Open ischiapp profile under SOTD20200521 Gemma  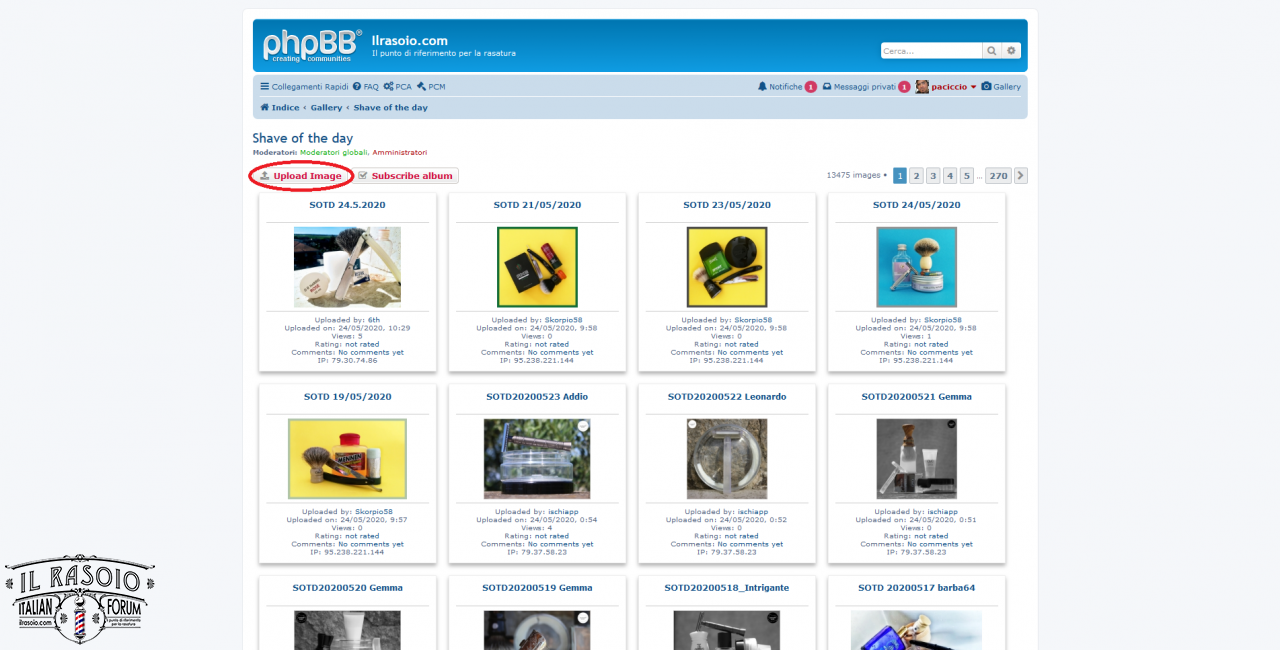[942, 512]
